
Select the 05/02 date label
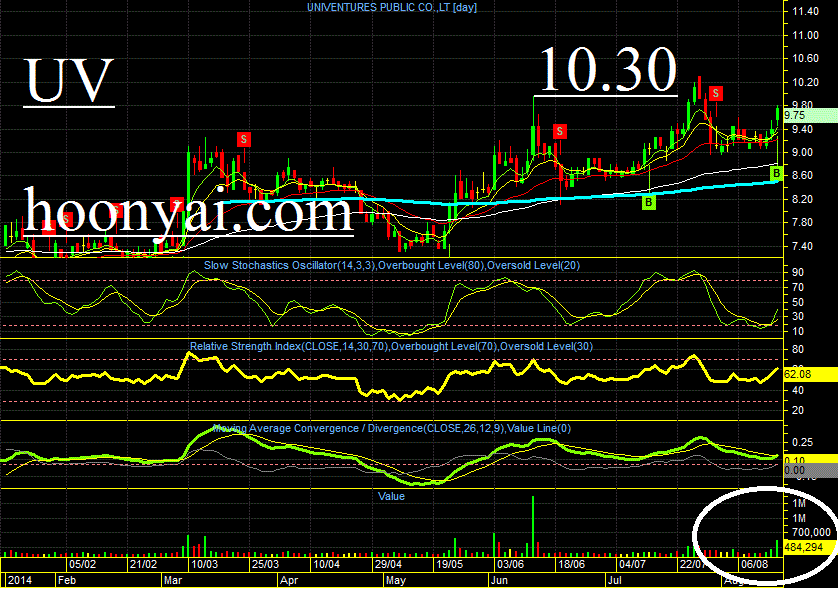(82, 565)
